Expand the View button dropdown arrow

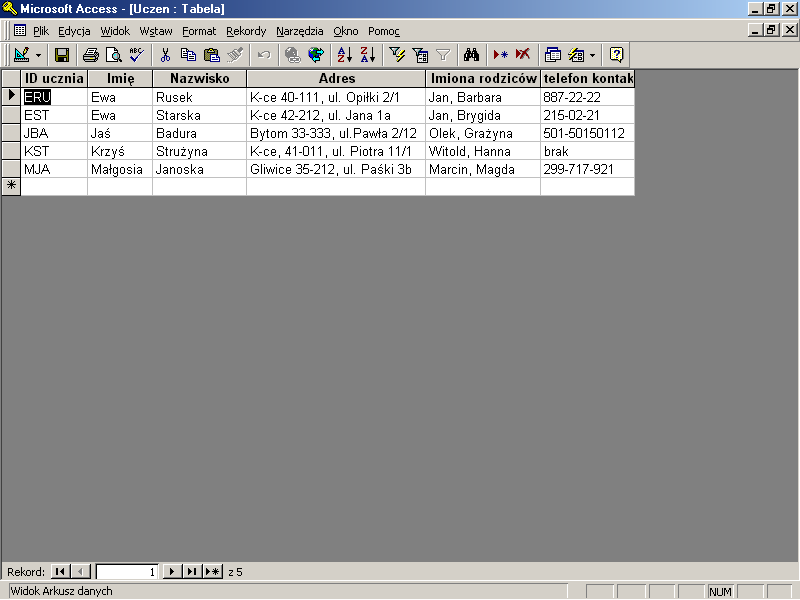(x=38, y=55)
